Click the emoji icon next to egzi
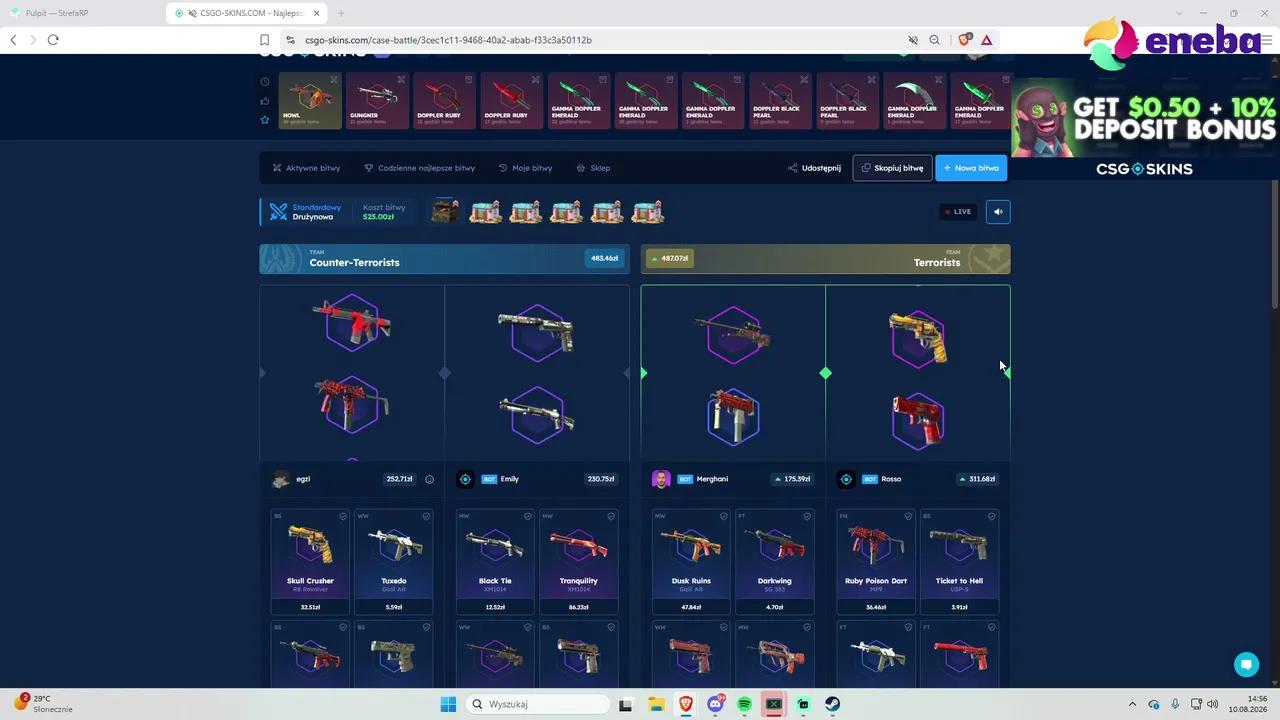 [430, 479]
